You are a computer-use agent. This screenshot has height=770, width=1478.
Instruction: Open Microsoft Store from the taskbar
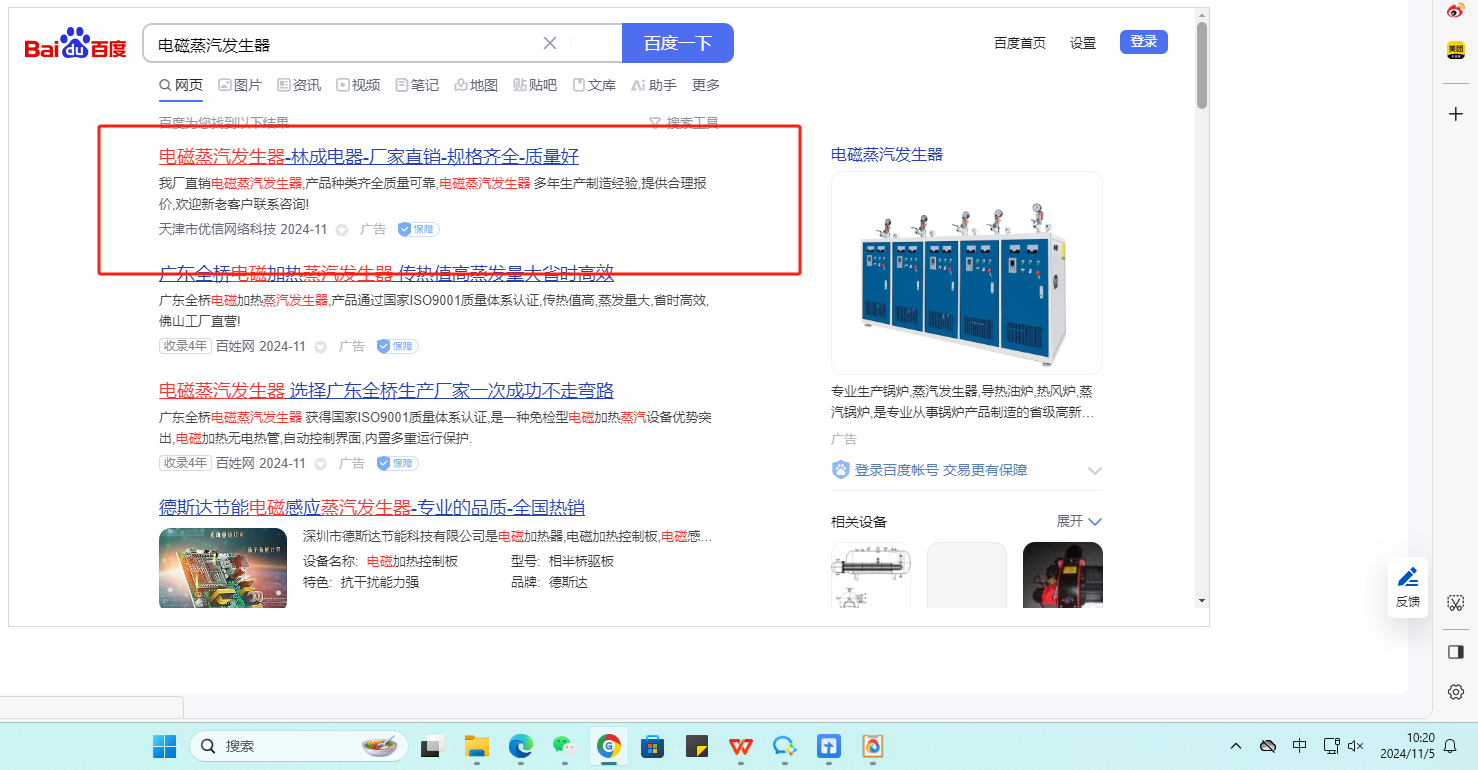[652, 746]
